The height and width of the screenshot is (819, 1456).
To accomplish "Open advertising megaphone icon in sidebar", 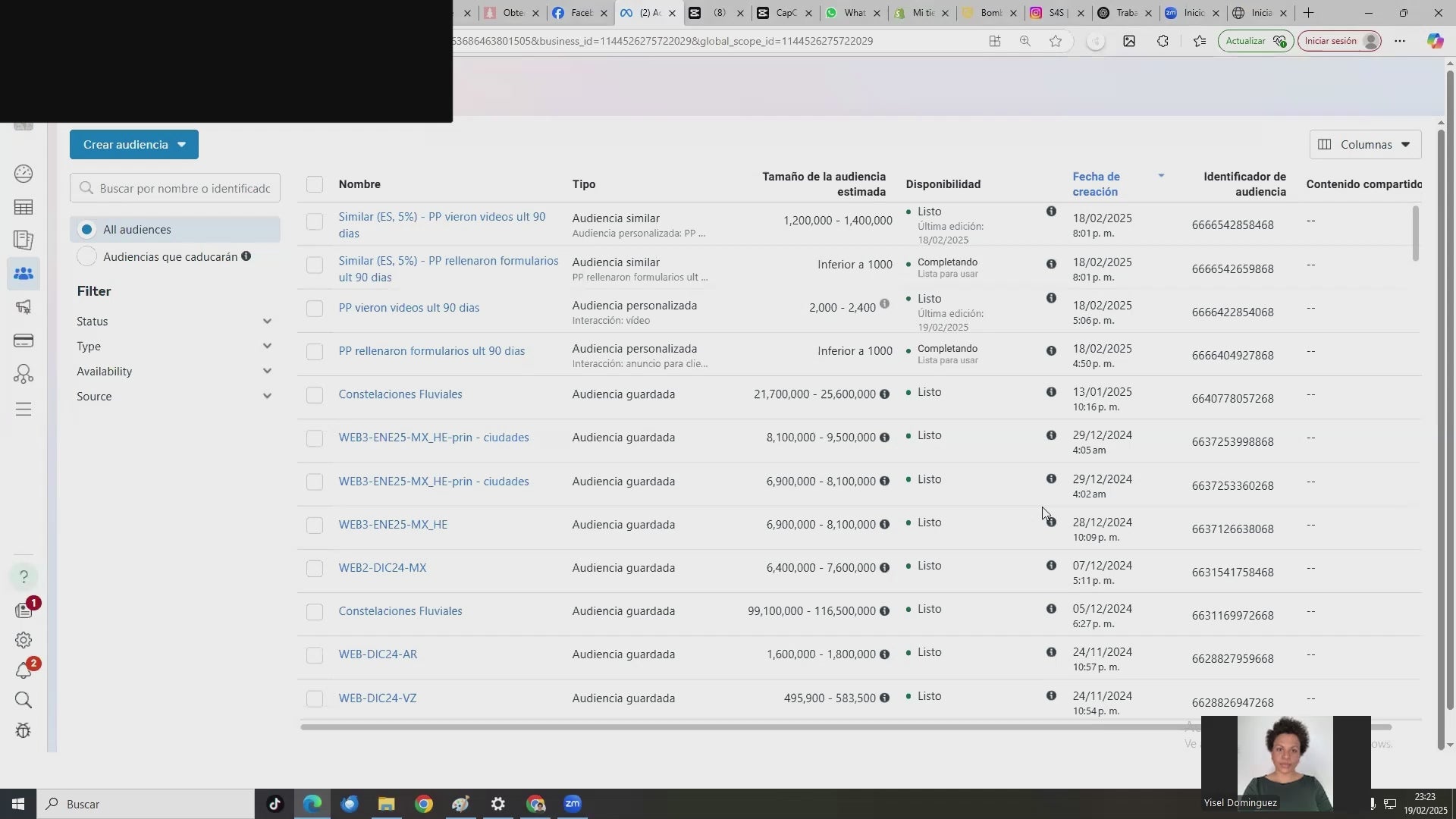I will coord(24,307).
